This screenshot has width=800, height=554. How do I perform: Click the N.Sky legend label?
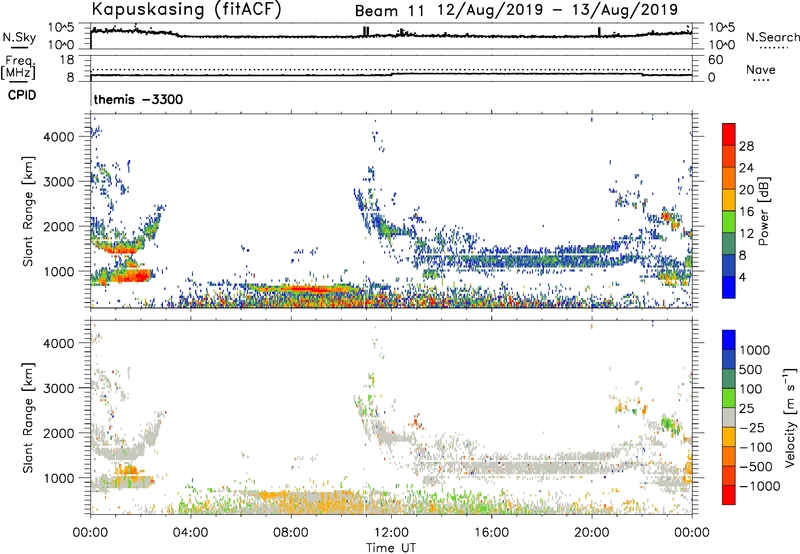[19, 37]
